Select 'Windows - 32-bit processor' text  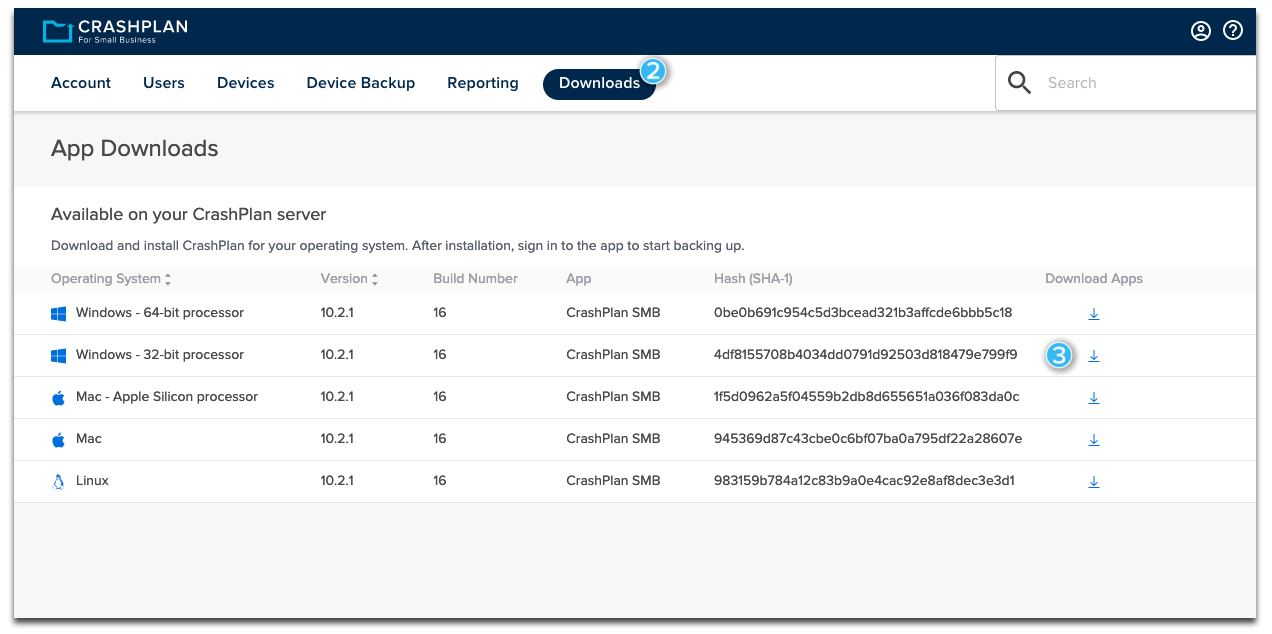160,355
